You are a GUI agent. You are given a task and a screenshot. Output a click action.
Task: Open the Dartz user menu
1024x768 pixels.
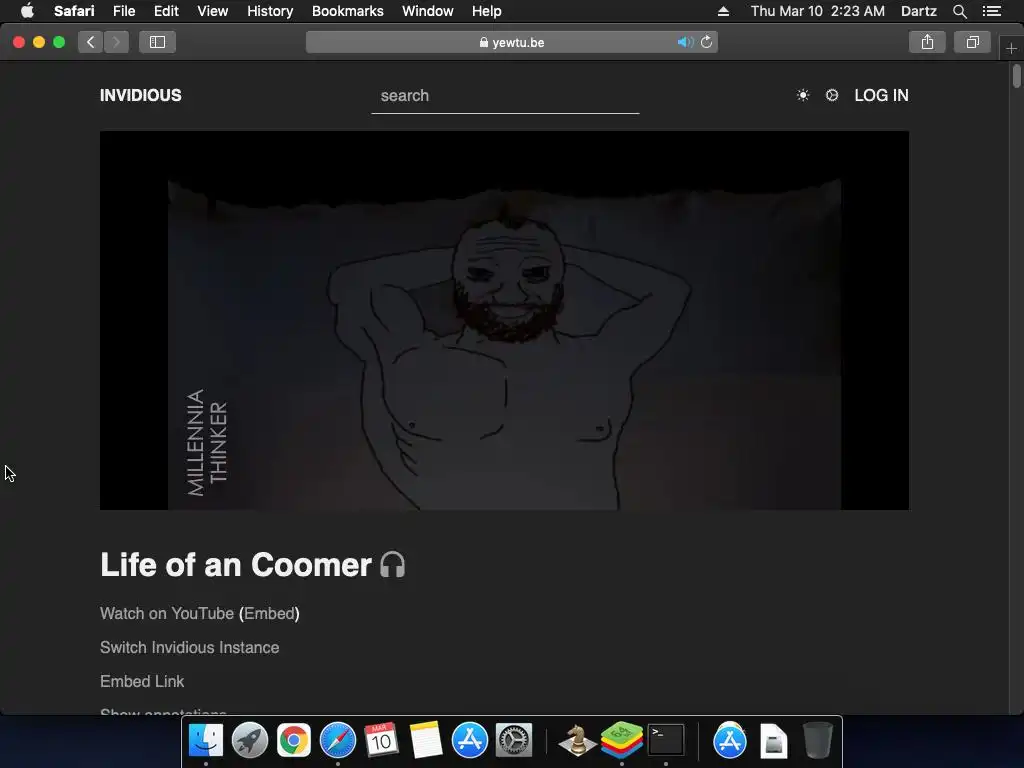click(x=918, y=11)
